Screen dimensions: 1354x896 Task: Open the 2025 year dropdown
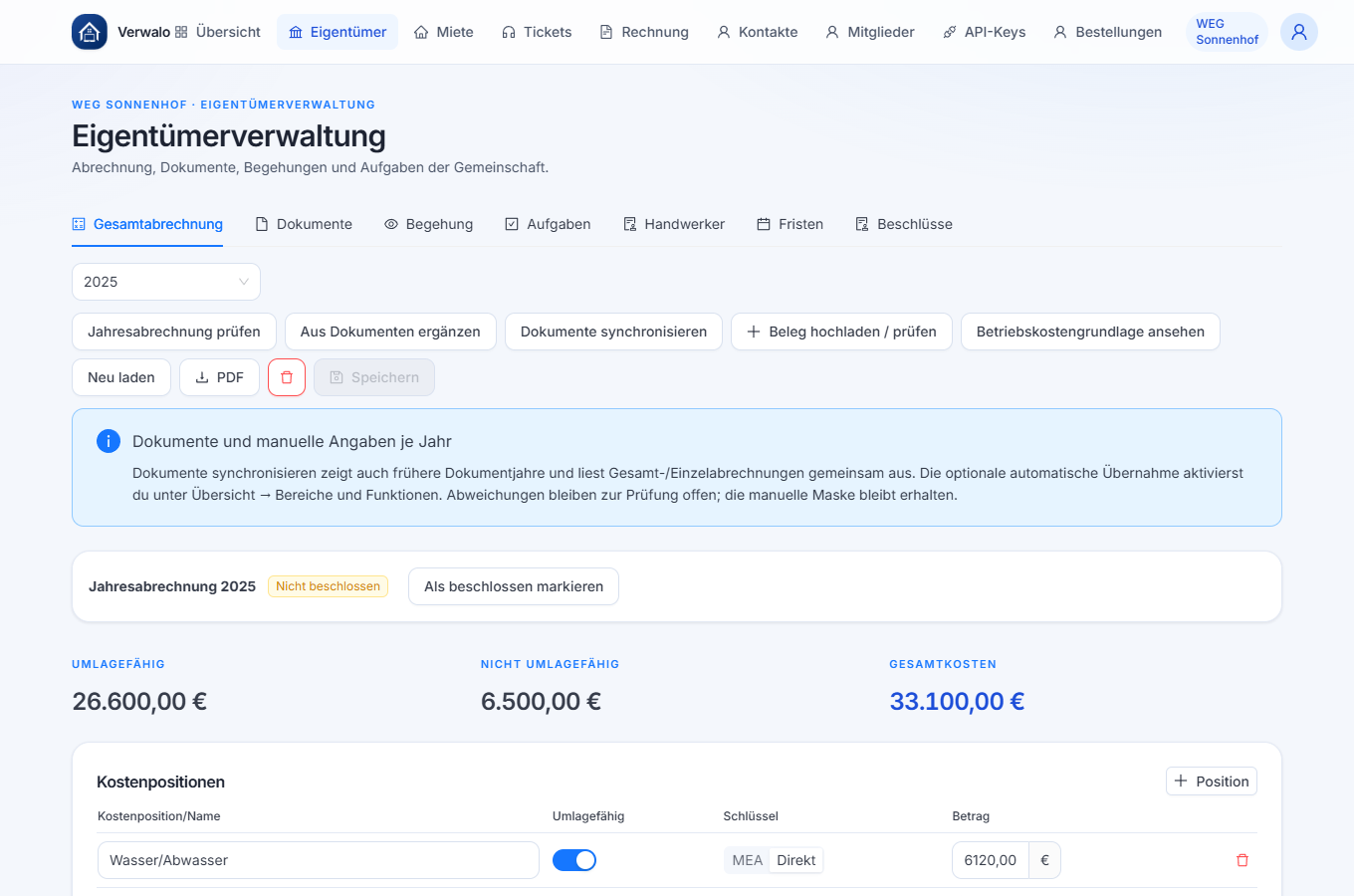tap(166, 282)
